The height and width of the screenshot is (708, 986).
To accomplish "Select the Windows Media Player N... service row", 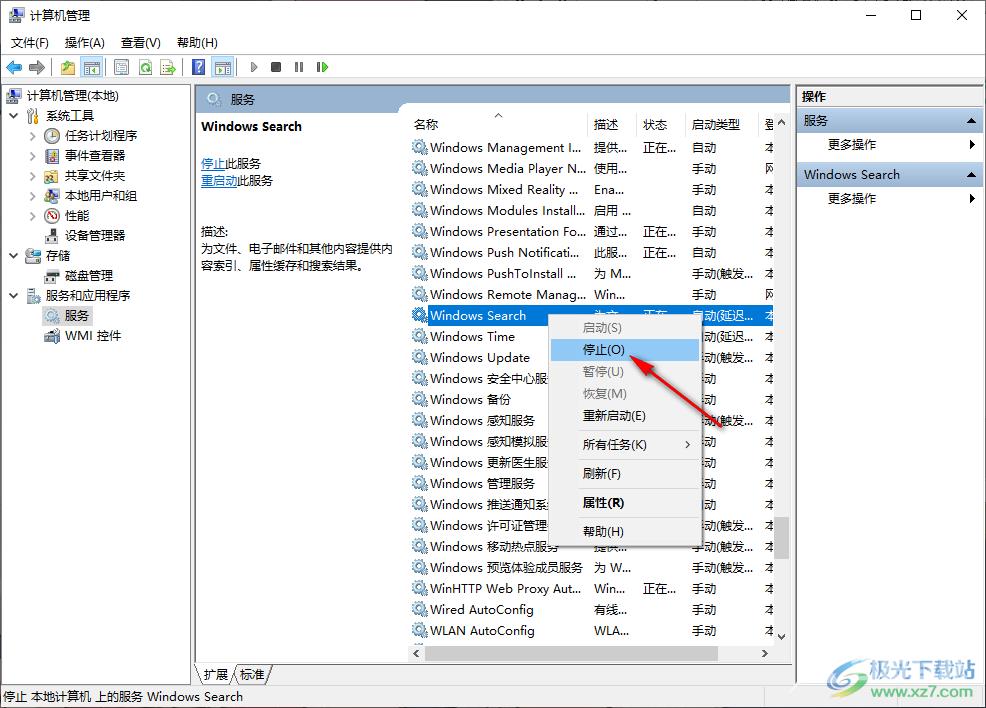I will coord(592,169).
